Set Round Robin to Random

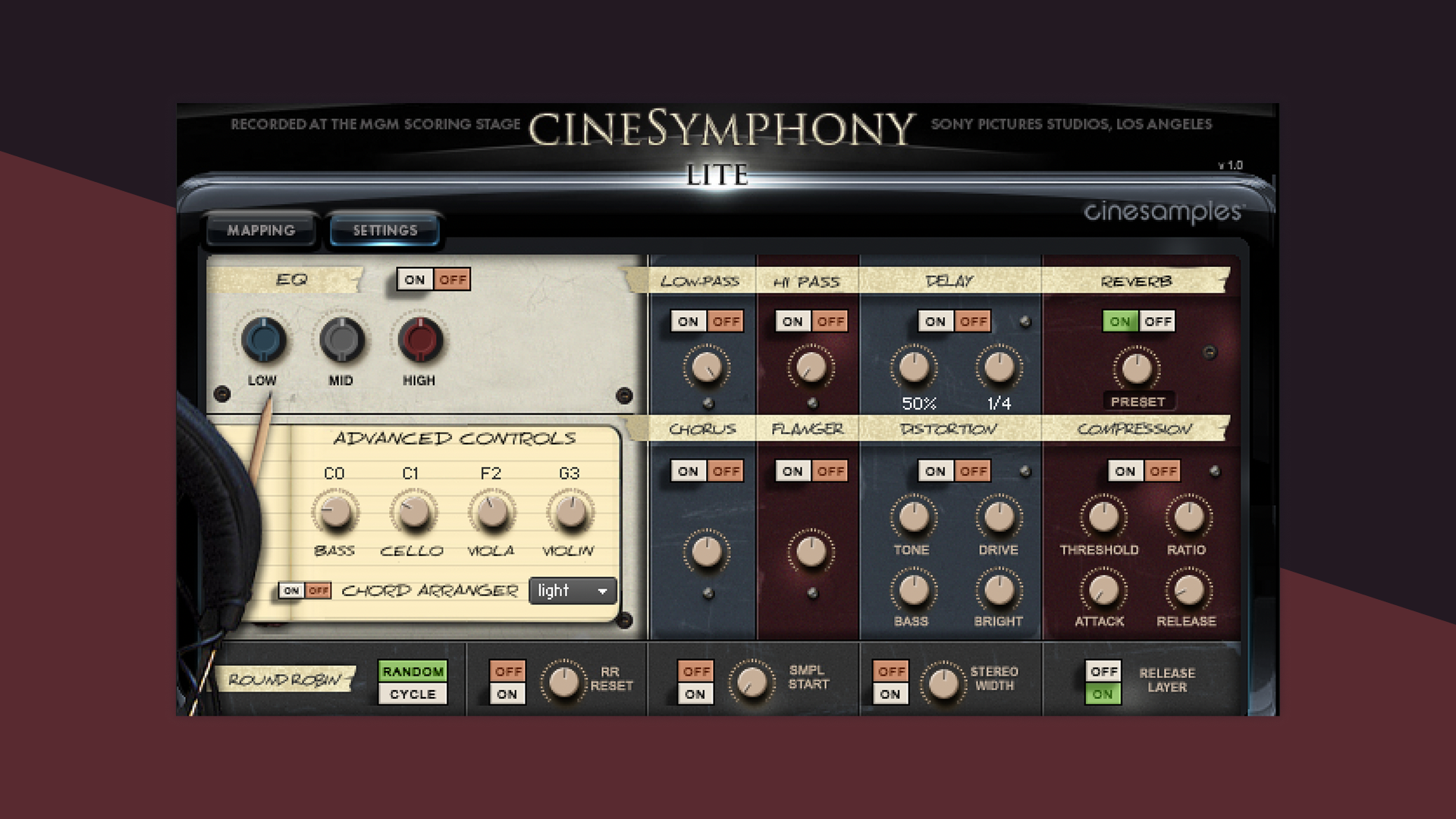point(413,671)
